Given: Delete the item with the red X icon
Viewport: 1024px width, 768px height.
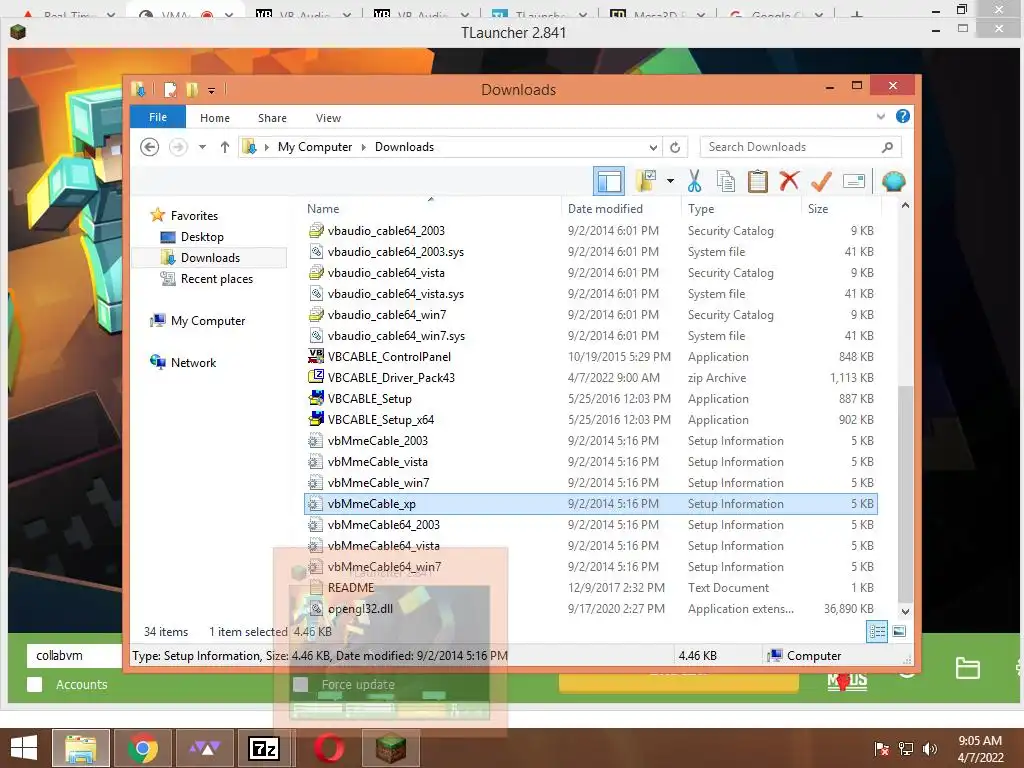Looking at the screenshot, I should point(789,181).
